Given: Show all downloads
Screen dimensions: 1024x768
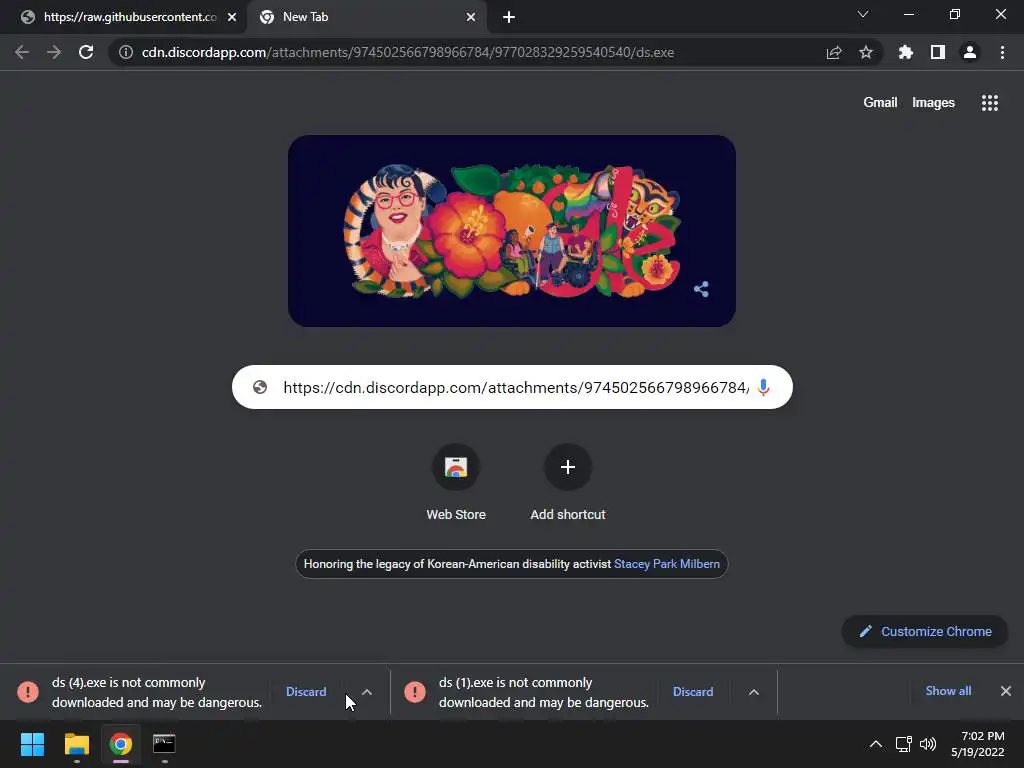Looking at the screenshot, I should pyautogui.click(x=948, y=691).
